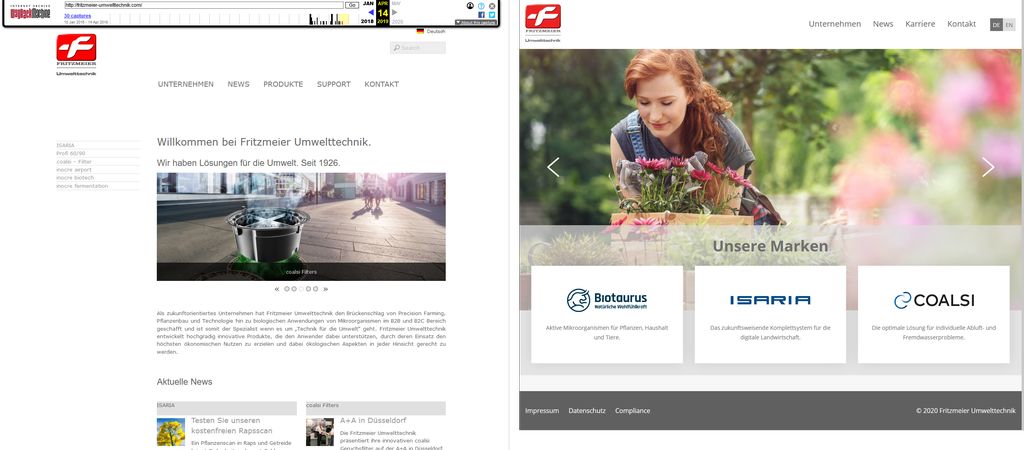Viewport: 1024px width, 450px height.
Task: Open the PRODUKTE navigation menu
Action: (x=283, y=85)
